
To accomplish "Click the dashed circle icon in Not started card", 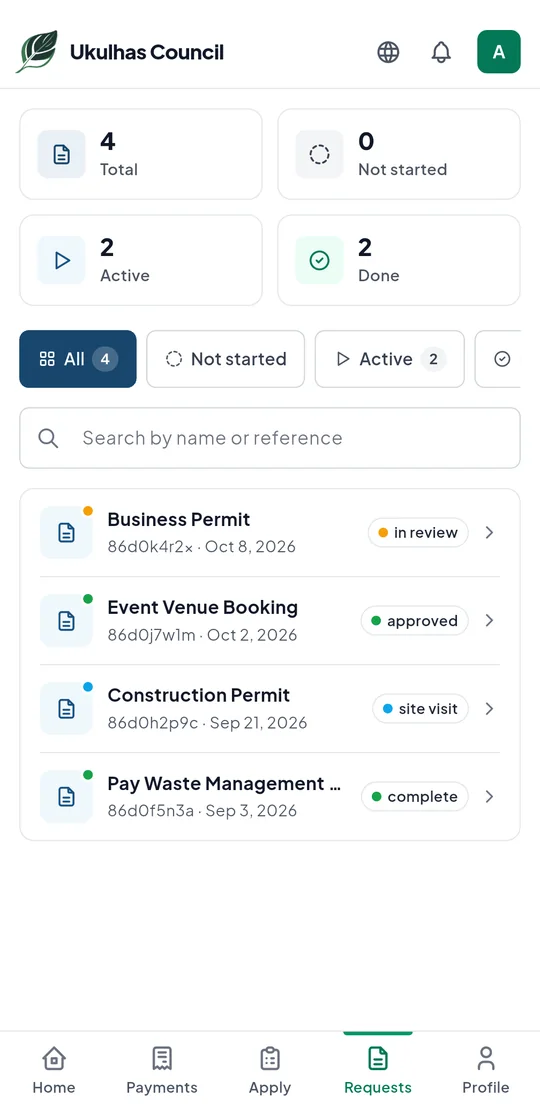I will click(x=320, y=154).
